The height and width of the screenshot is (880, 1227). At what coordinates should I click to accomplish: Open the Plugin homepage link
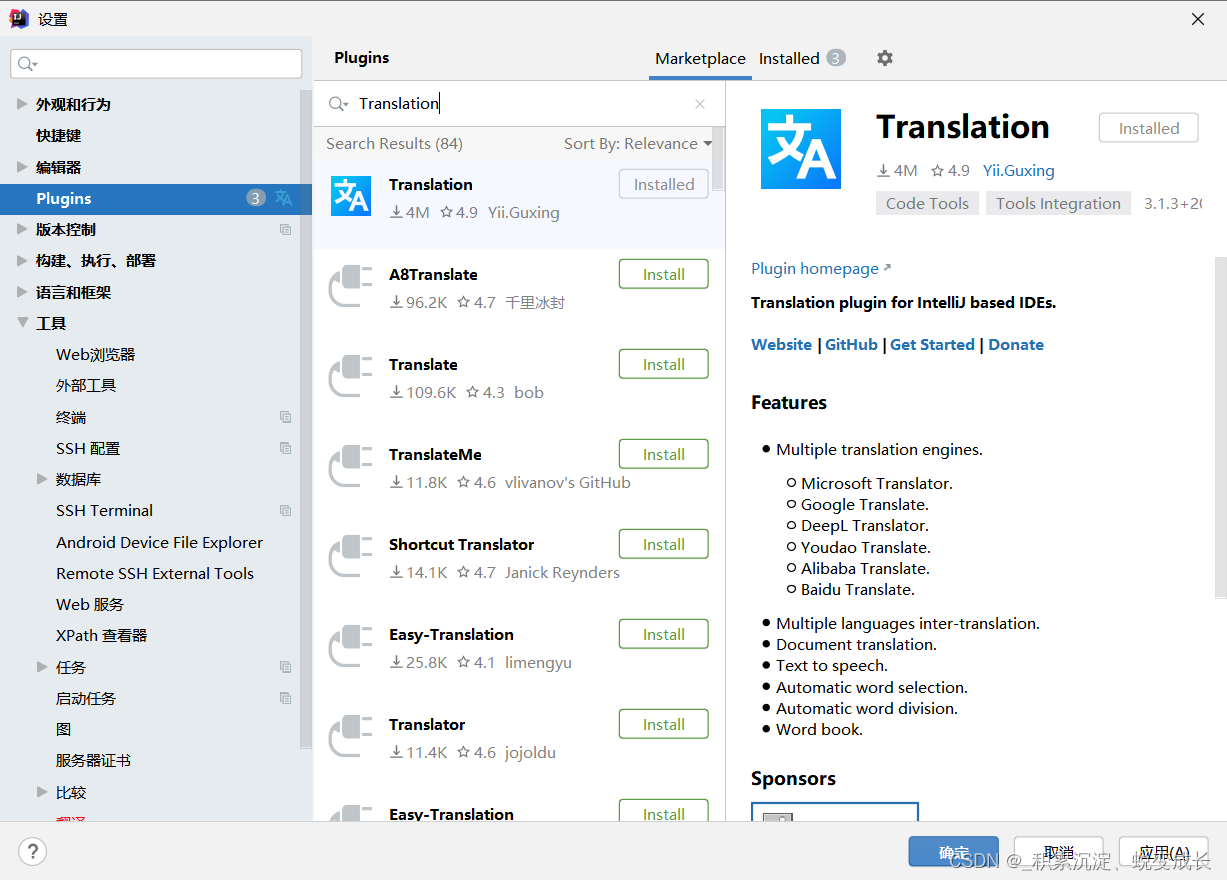click(821, 268)
